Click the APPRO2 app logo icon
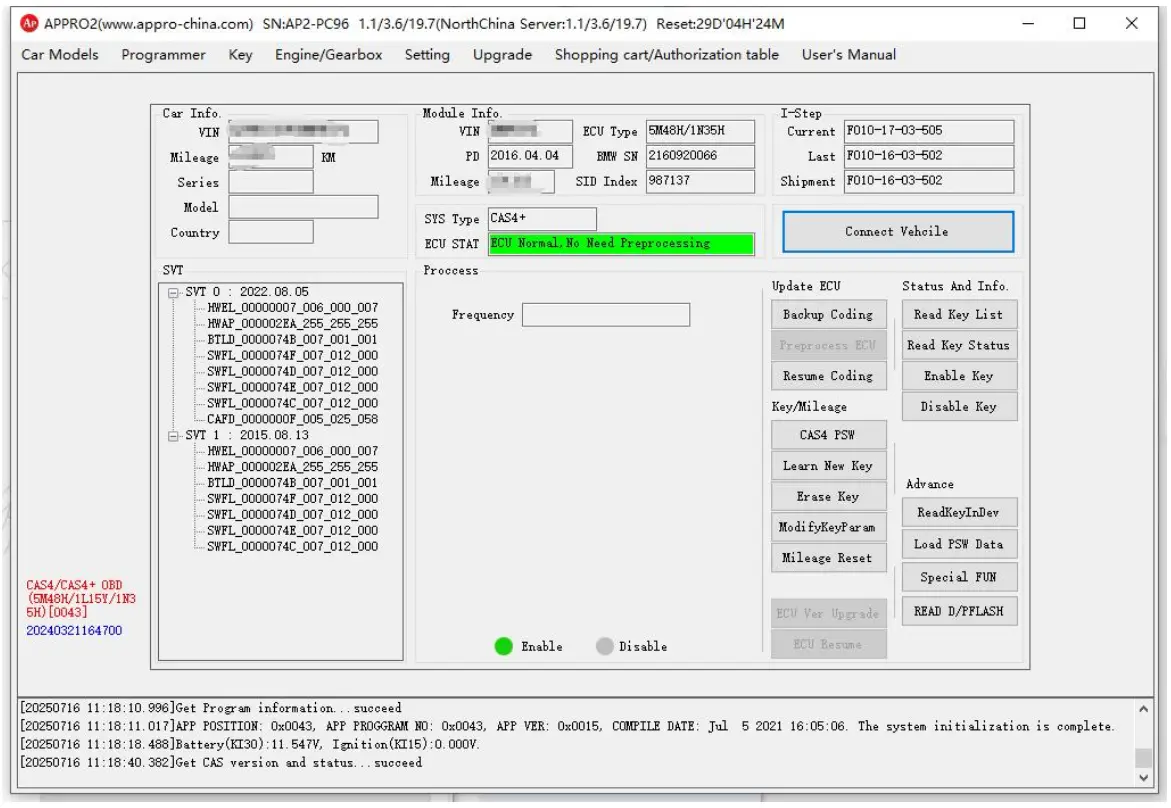The height and width of the screenshot is (808, 1171). click(29, 23)
